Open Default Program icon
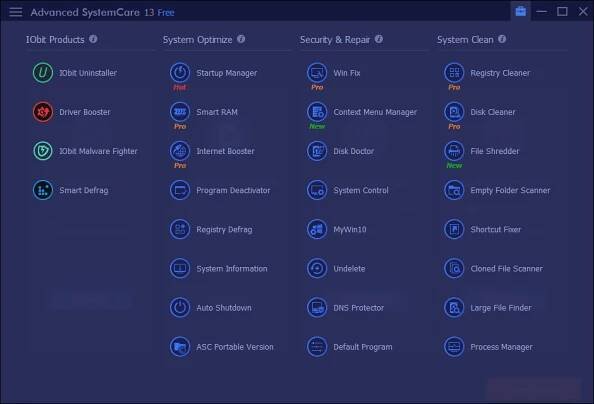Viewport: 594px width, 404px height. [x=317, y=347]
